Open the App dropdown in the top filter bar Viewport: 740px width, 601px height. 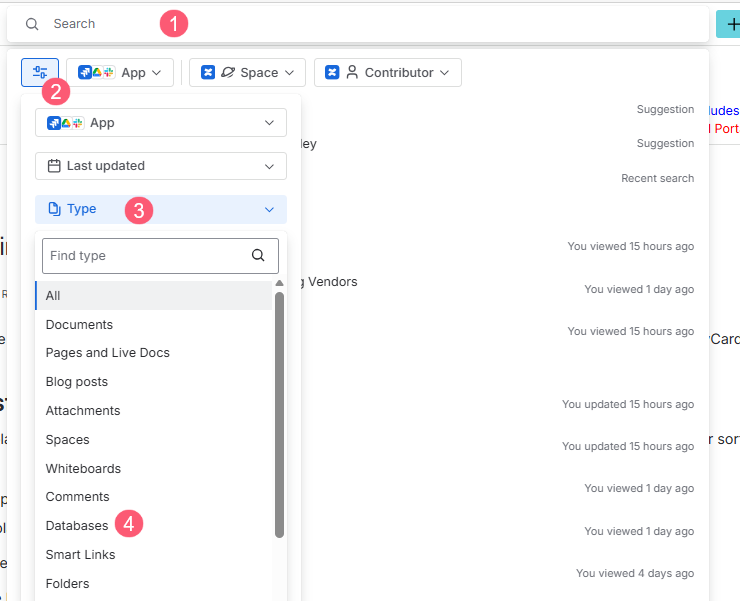pos(120,72)
